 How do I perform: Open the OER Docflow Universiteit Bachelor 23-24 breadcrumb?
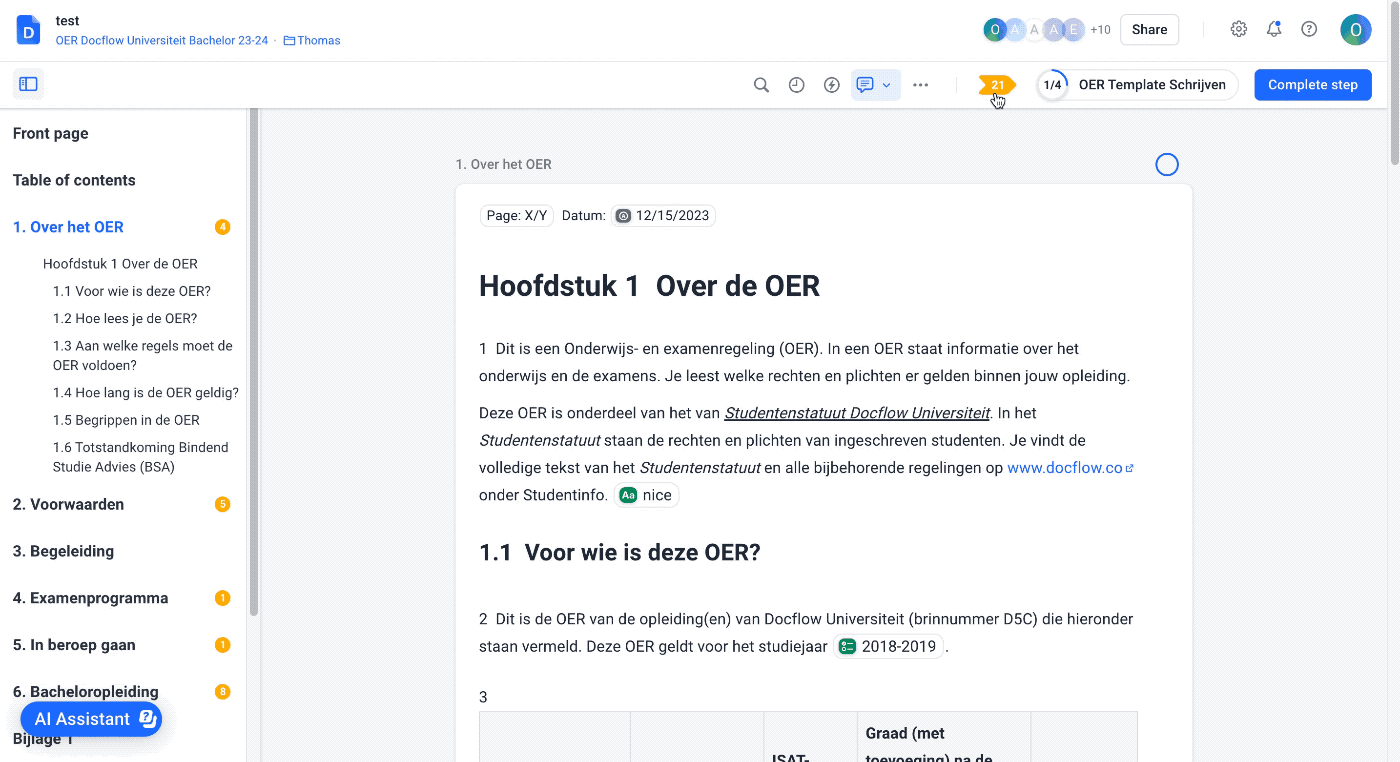162,41
